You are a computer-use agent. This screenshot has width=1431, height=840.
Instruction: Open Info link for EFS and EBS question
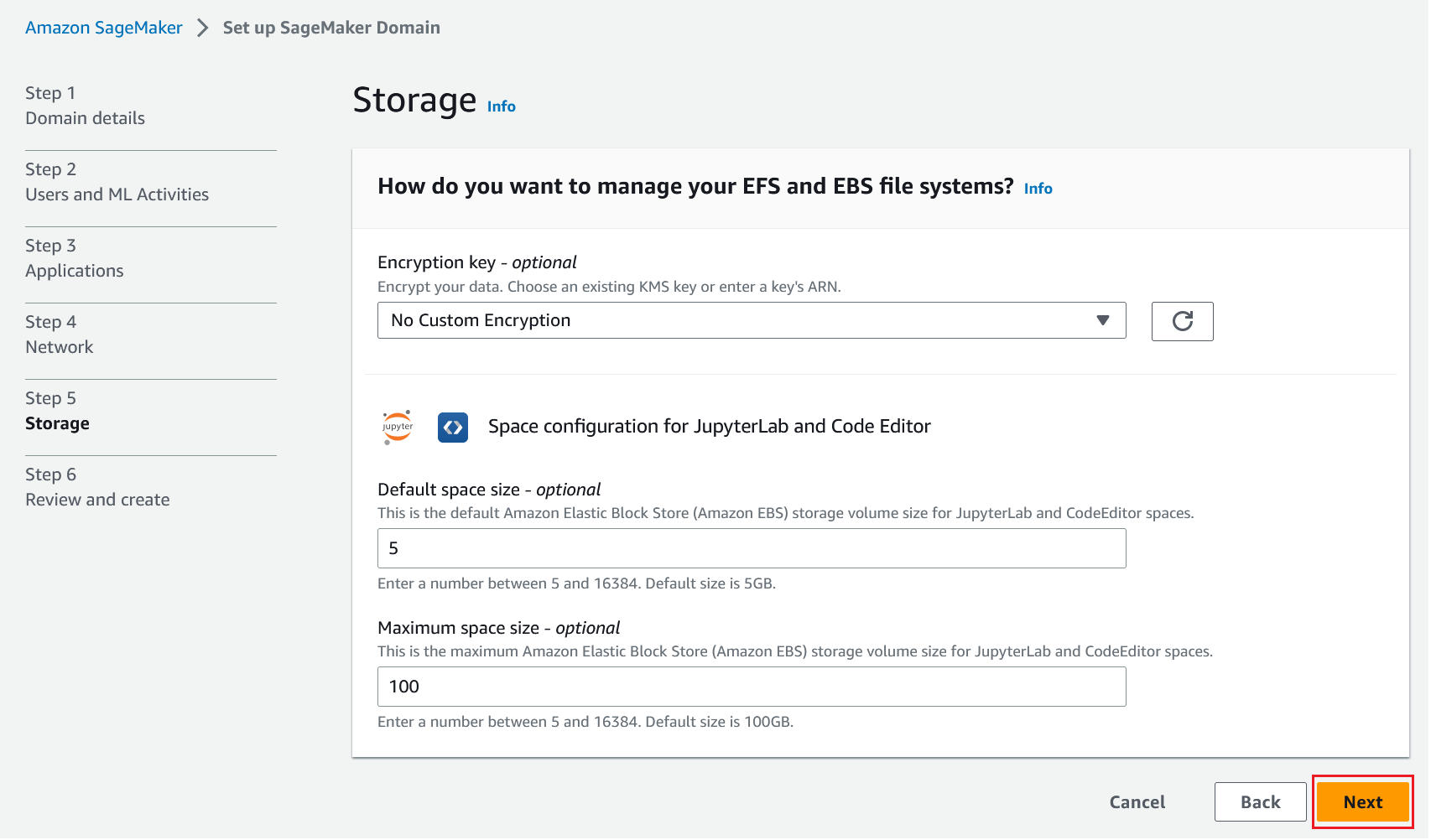pos(1038,189)
